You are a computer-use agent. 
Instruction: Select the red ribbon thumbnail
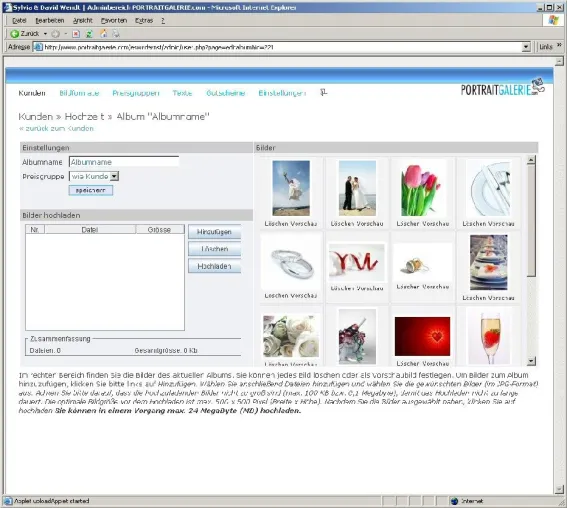357,262
